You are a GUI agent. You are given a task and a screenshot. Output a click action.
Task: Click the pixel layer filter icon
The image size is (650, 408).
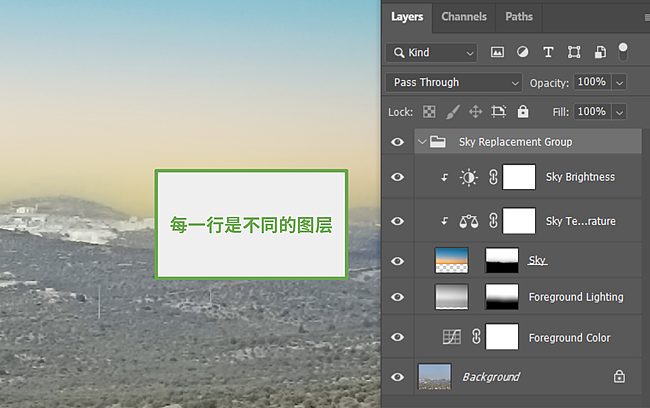tap(497, 52)
